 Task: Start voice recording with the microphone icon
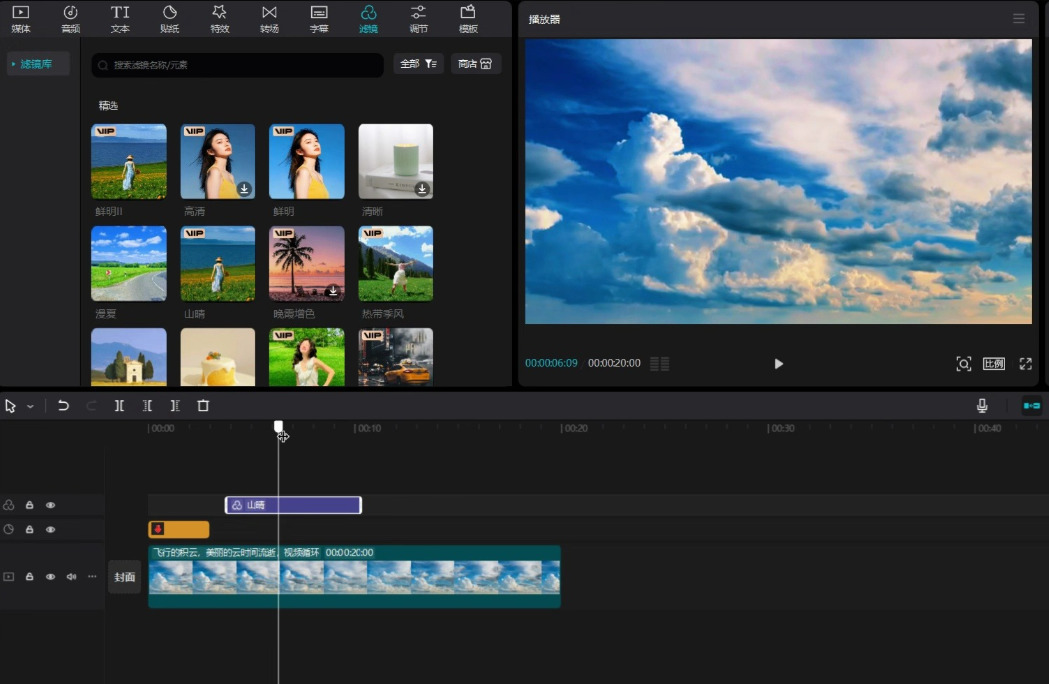click(982, 406)
